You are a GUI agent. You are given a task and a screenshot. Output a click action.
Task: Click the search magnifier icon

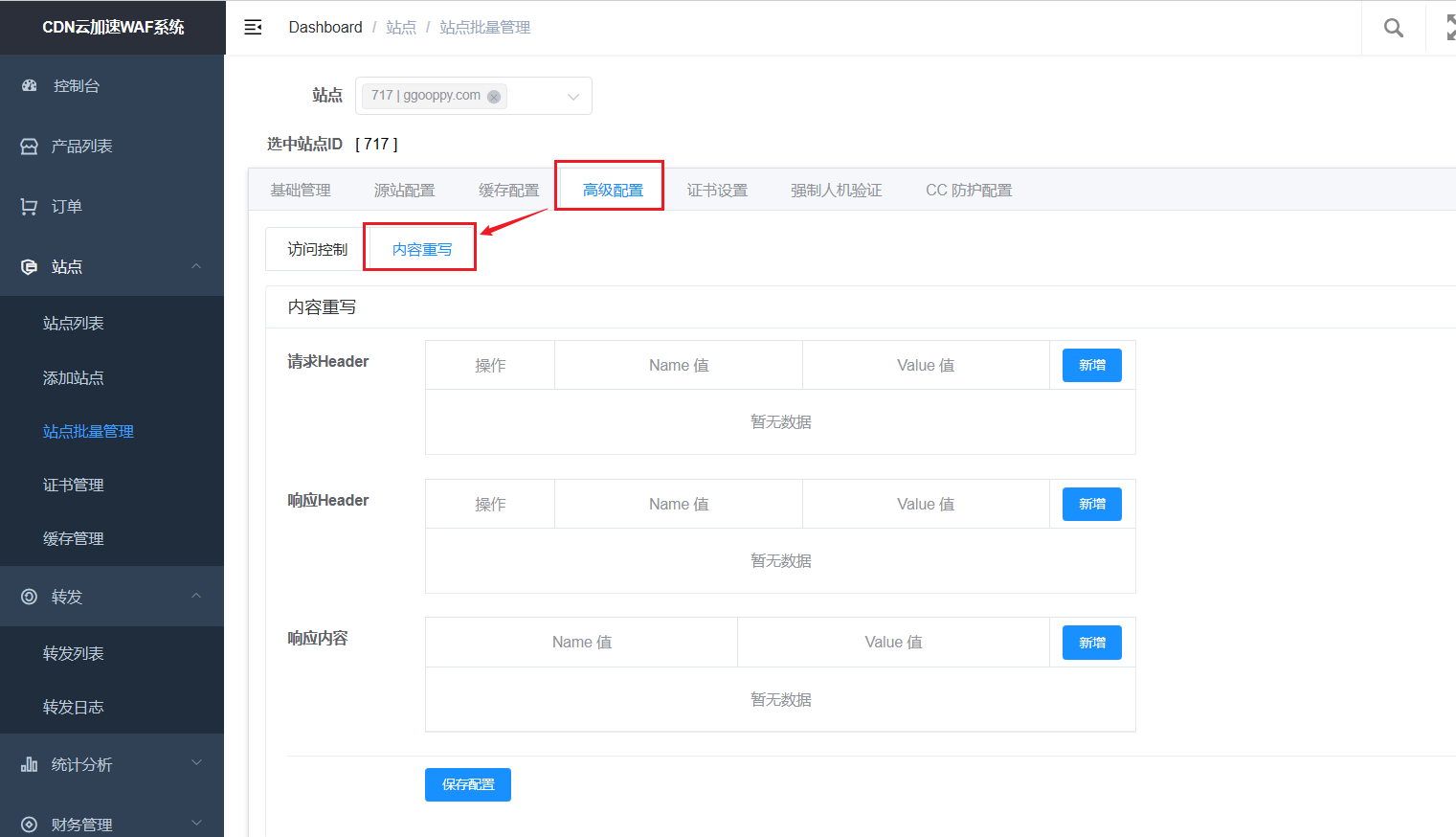(x=1393, y=28)
